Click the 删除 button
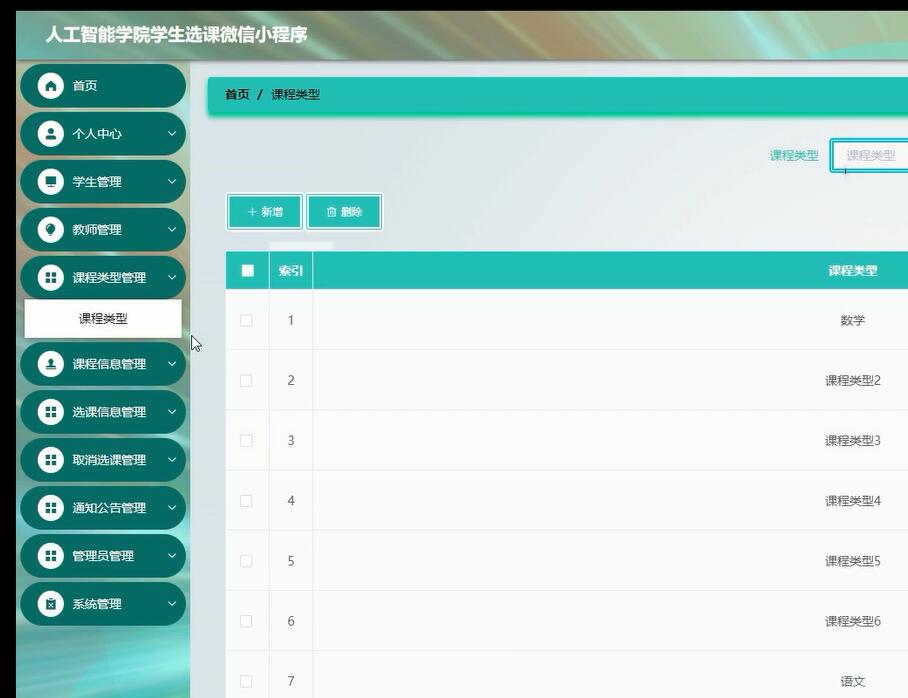Image resolution: width=908 pixels, height=698 pixels. pos(344,211)
